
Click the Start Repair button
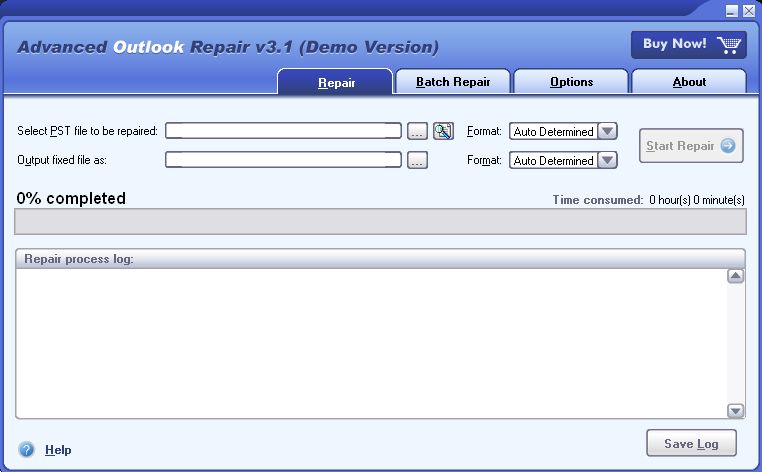(x=691, y=145)
